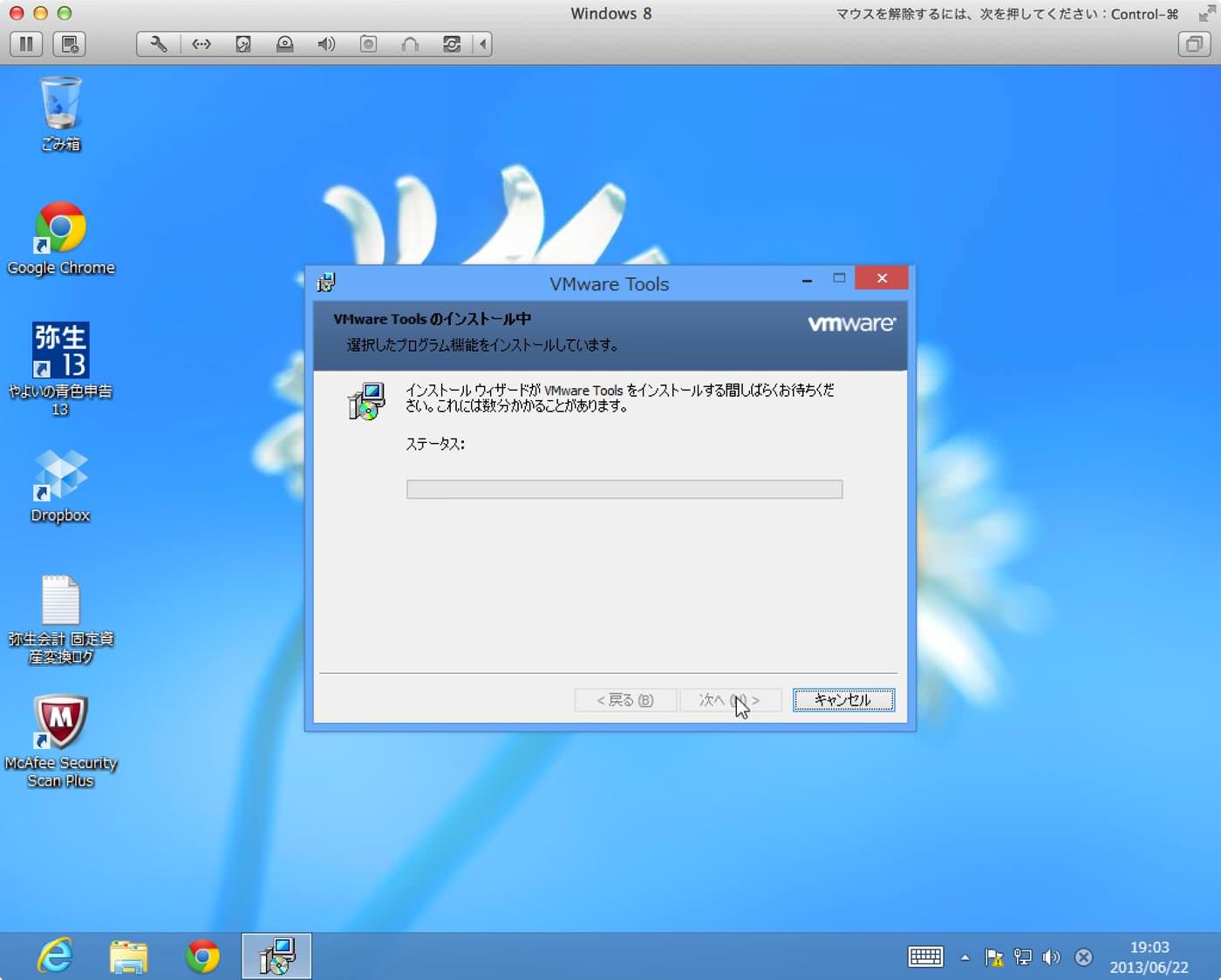Click the disabled 次へ(N) button

[x=730, y=700]
